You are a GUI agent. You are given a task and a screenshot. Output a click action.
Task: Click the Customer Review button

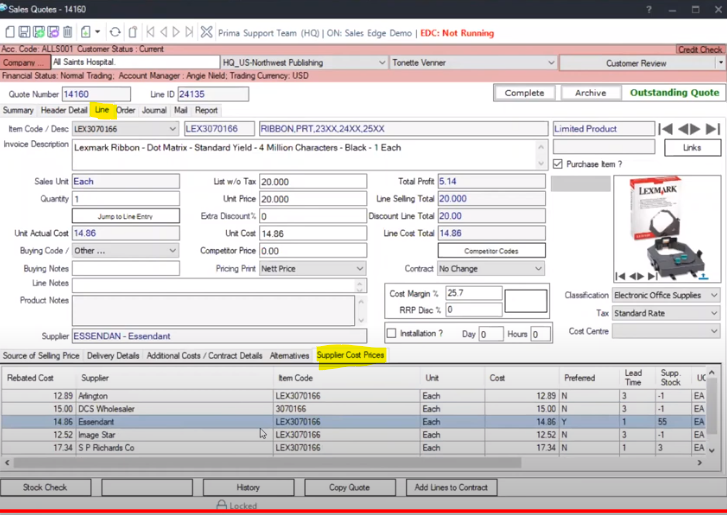point(636,63)
